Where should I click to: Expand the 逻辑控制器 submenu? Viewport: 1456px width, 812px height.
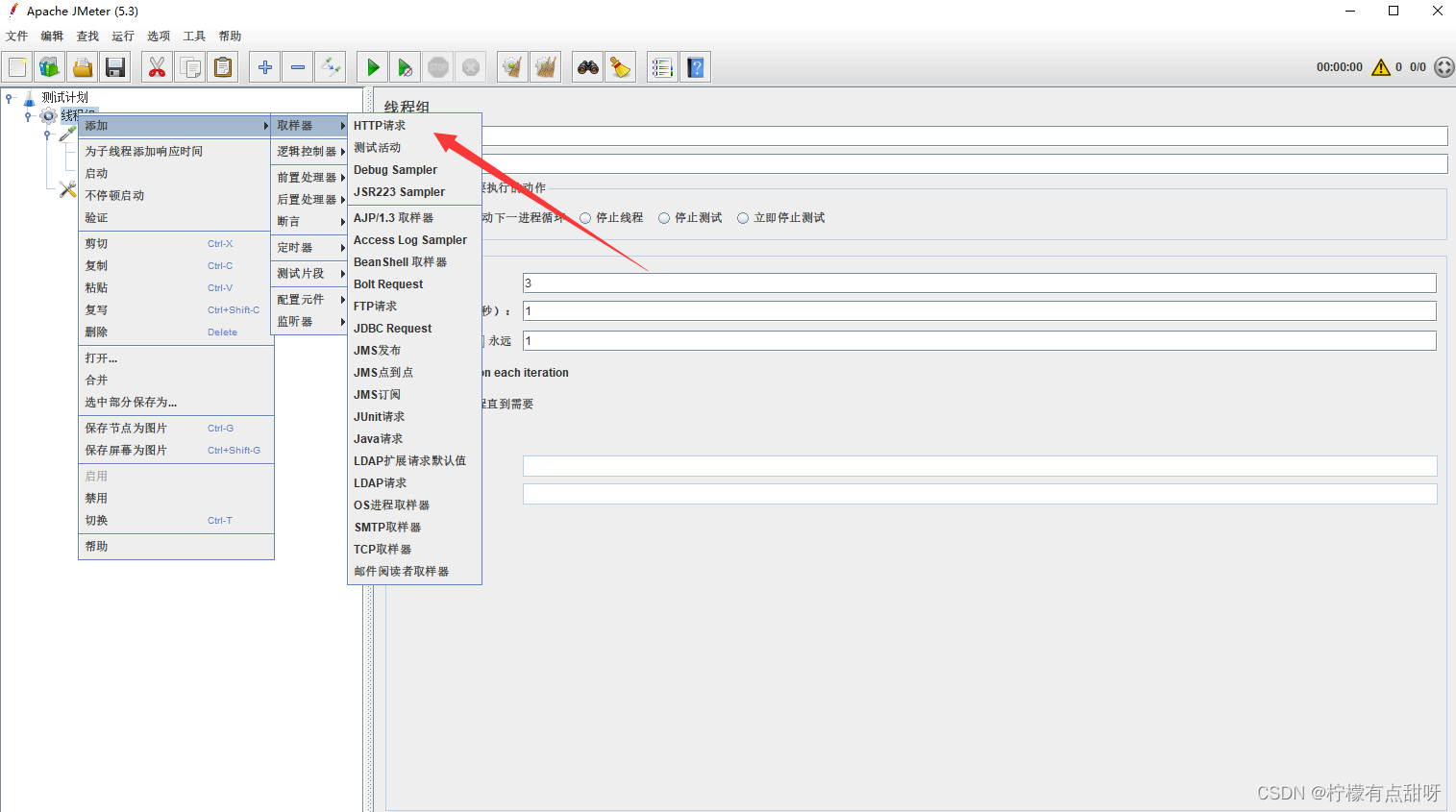pos(309,152)
